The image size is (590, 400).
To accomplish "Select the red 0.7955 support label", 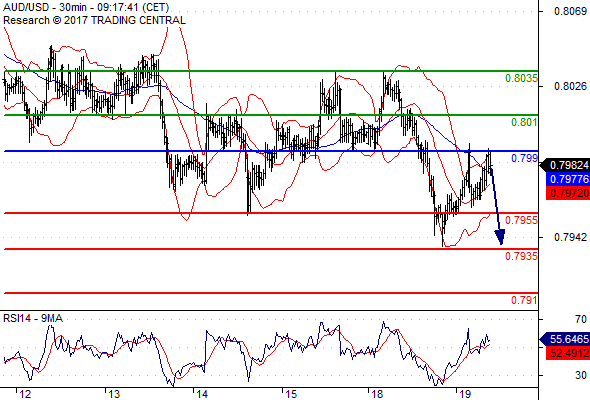I will point(521,220).
